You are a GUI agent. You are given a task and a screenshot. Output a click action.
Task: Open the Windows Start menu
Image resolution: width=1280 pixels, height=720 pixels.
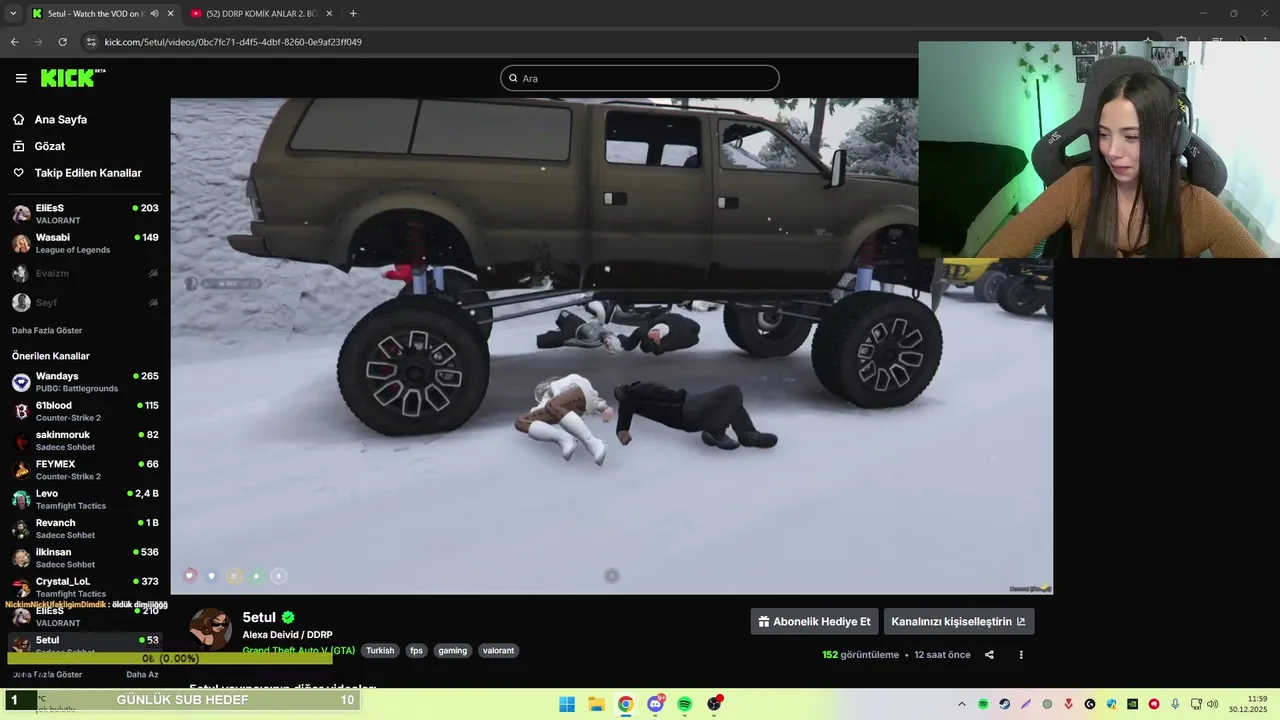point(567,704)
